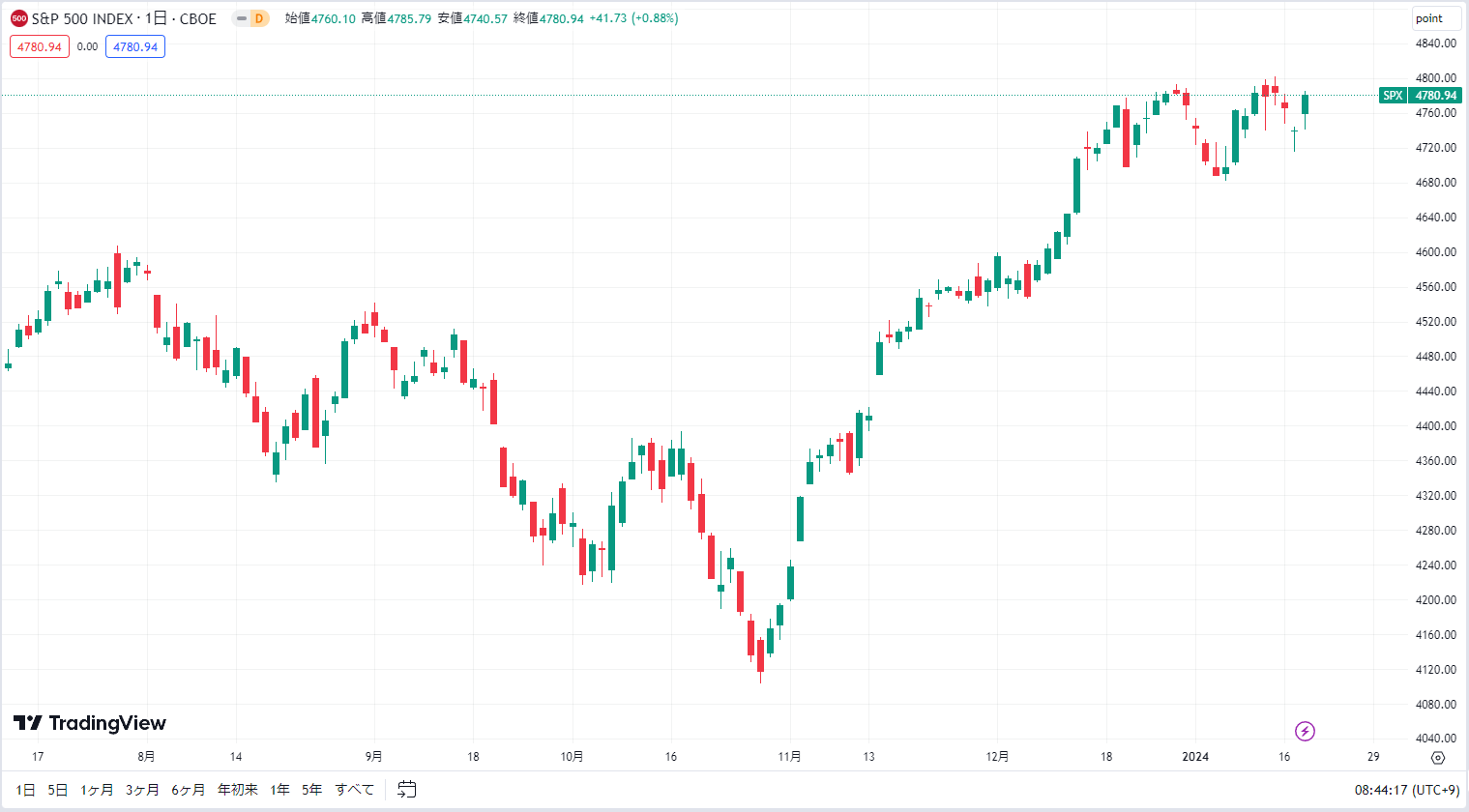1469x812 pixels.
Task: Open chart settings gear icon
Action: tap(1438, 757)
